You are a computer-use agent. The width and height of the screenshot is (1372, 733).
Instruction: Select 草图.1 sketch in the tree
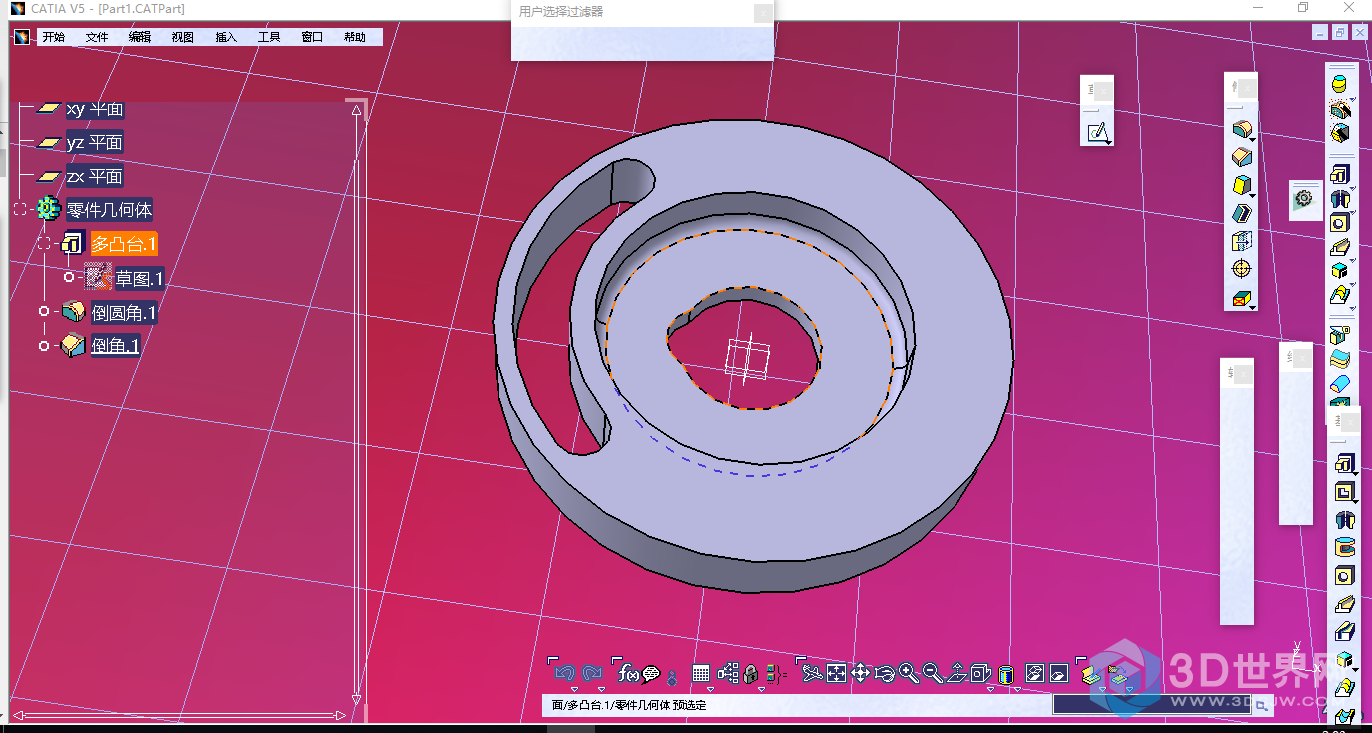tap(140, 278)
